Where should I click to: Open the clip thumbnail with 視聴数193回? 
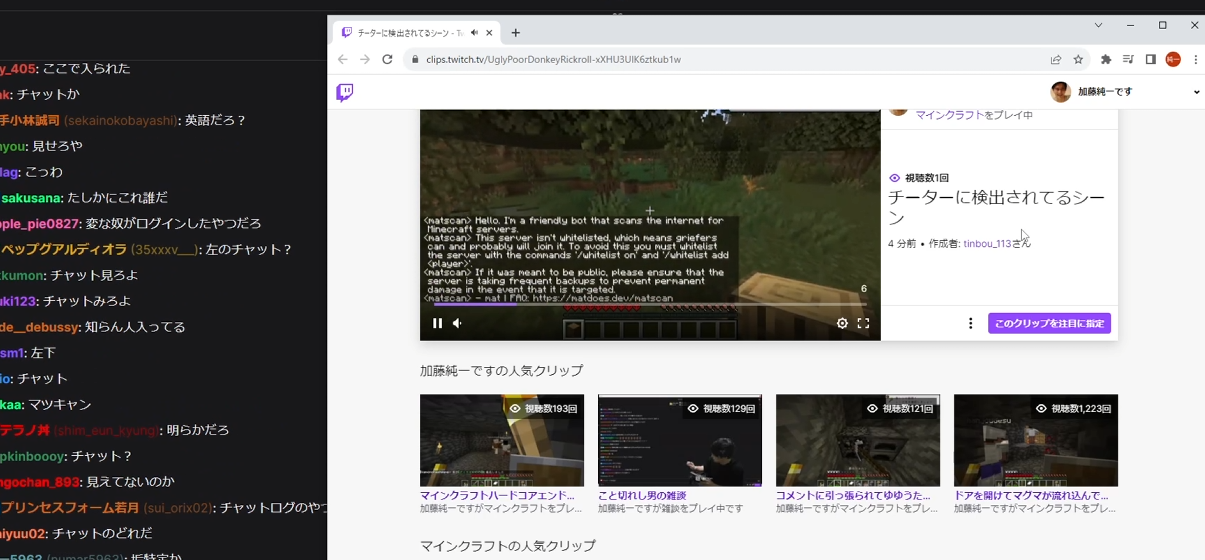pyautogui.click(x=502, y=440)
